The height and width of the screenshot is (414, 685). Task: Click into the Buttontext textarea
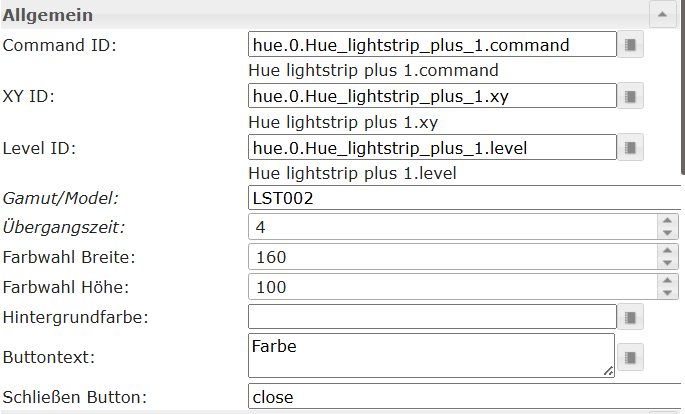tap(431, 356)
